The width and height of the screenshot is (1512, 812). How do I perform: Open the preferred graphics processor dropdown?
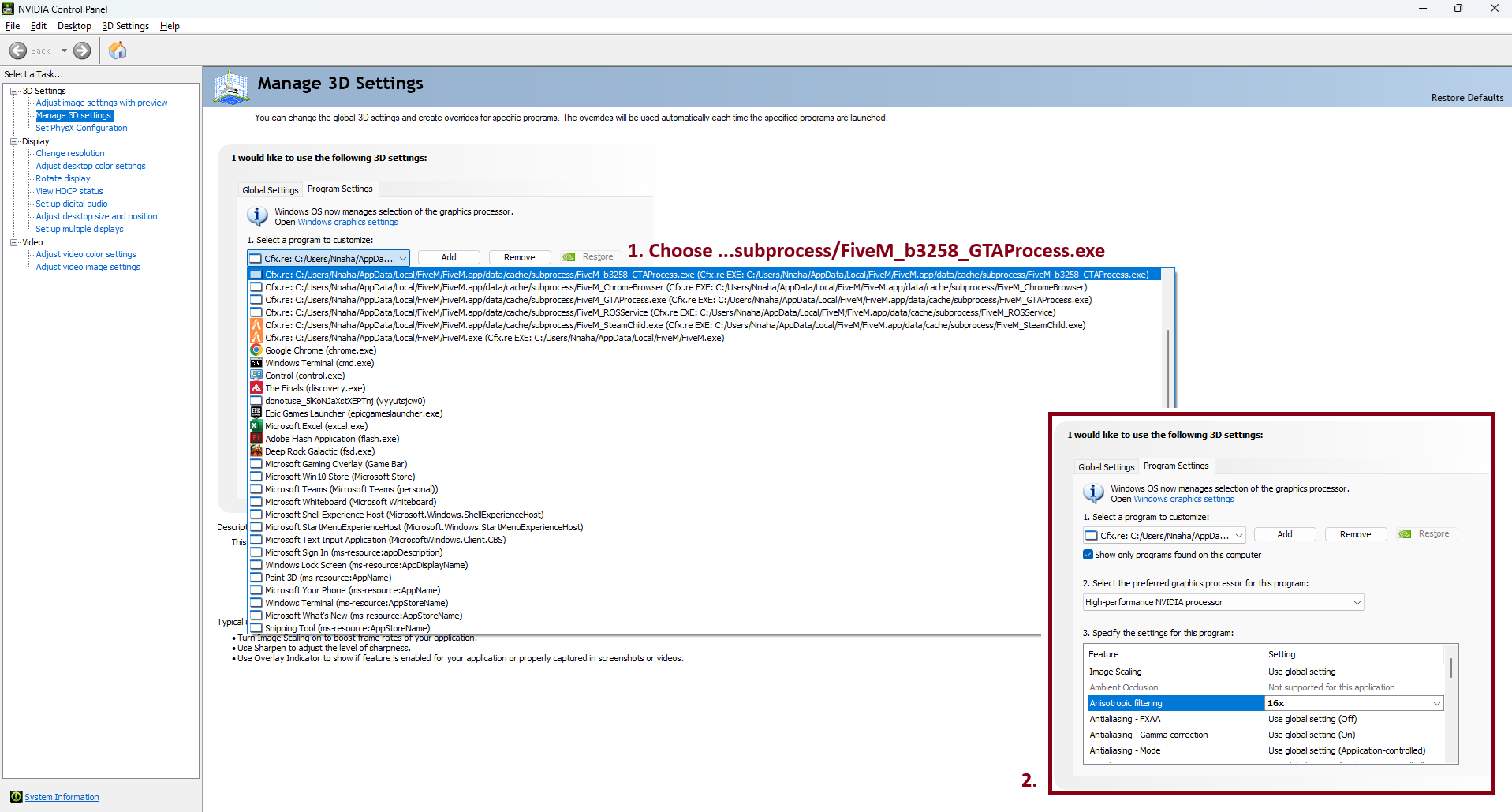click(x=1355, y=602)
